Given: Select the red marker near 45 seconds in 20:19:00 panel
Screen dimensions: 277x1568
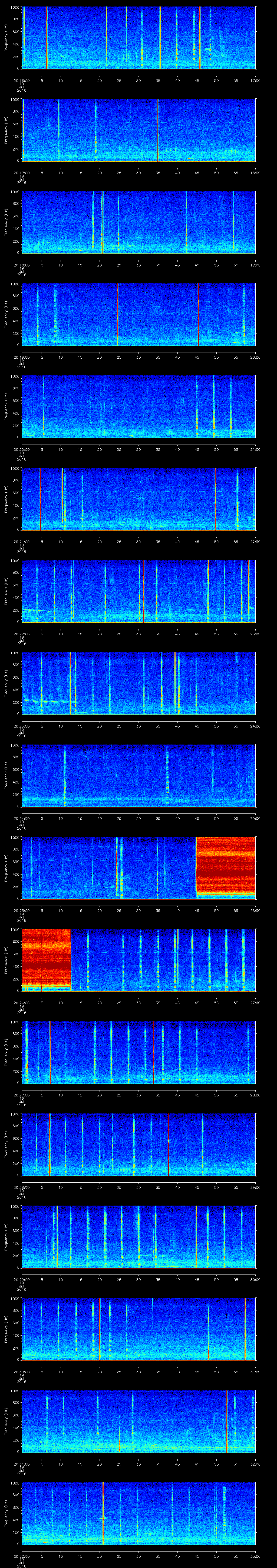Looking at the screenshot, I should pos(198,314).
